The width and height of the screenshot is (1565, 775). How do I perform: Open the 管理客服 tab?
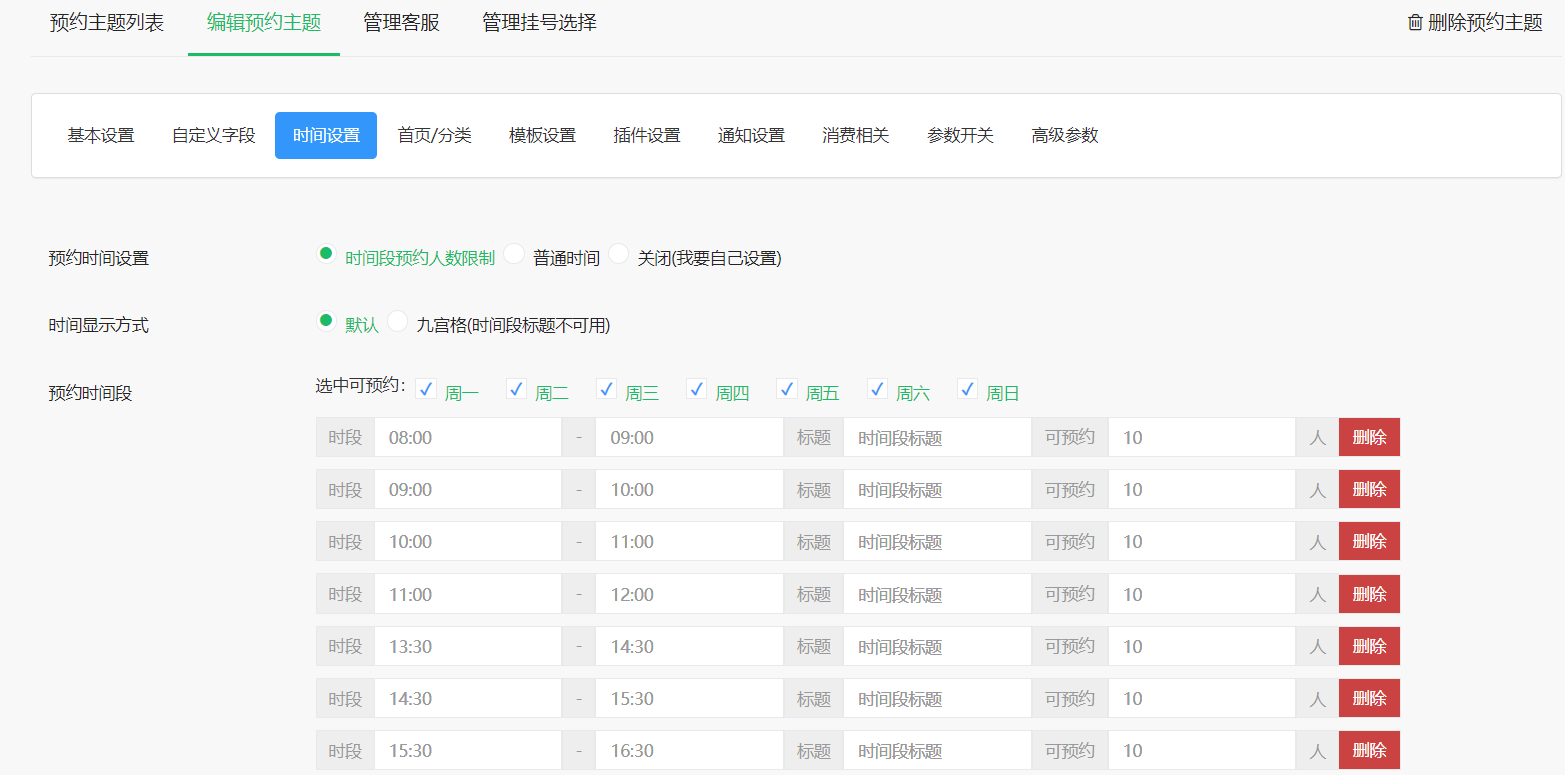[x=401, y=21]
